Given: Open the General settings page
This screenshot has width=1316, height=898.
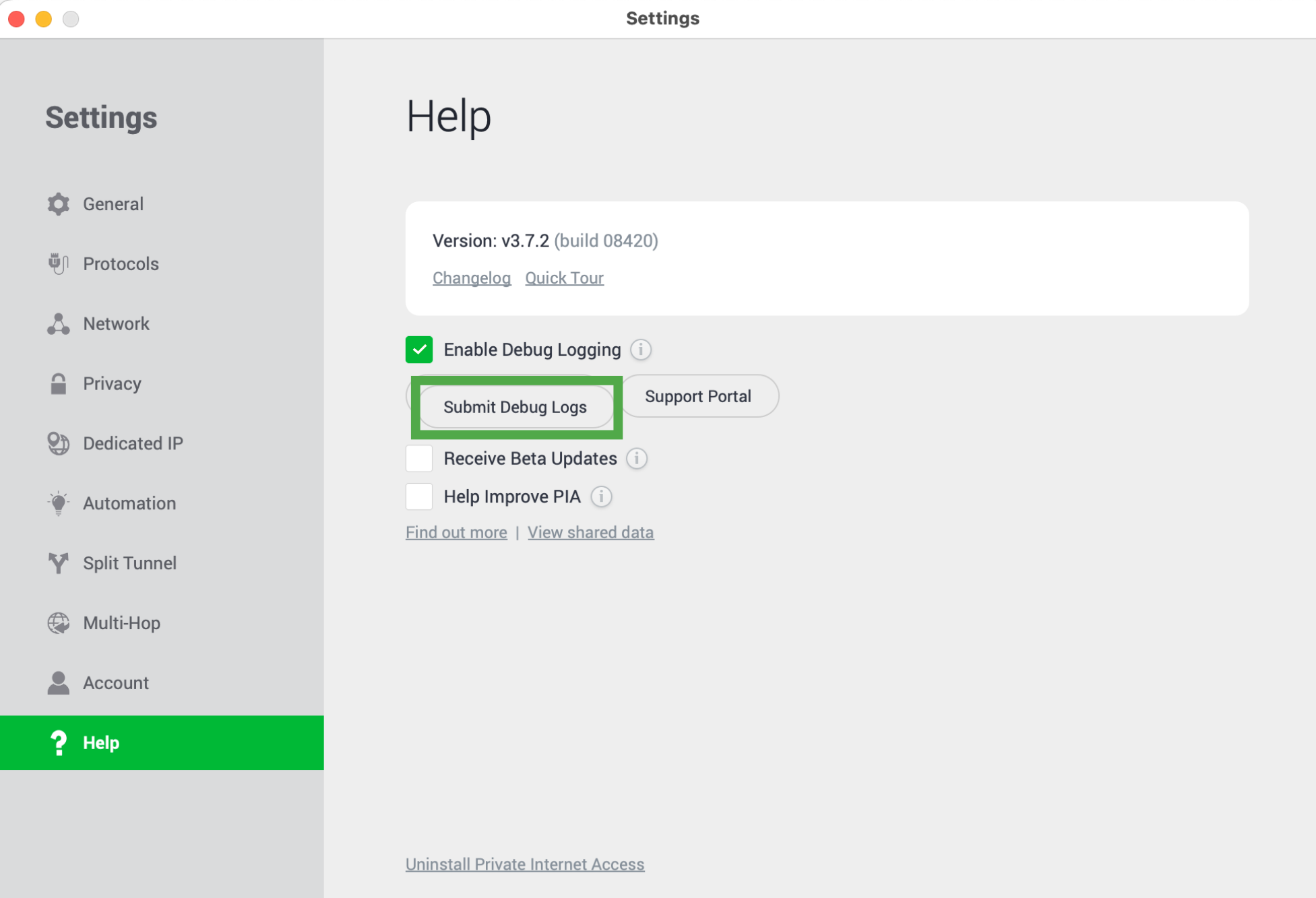Looking at the screenshot, I should tap(162, 204).
